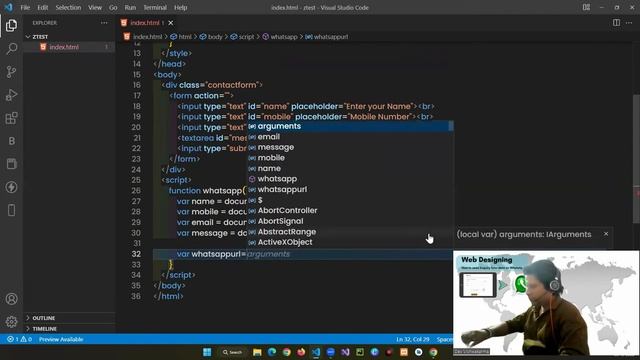640x360 pixels.
Task: Open Run and Debug view
Action: (x=11, y=95)
